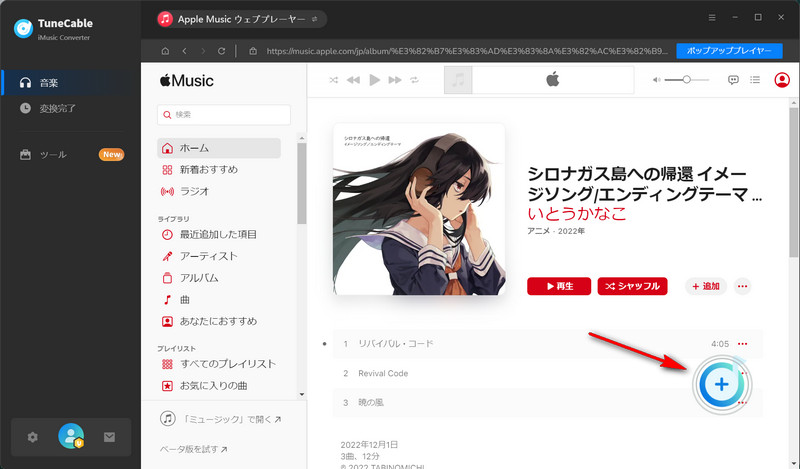This screenshot has height=469, width=800.
Task: Click the user profile avatar in sidebar
Action: pos(71,436)
